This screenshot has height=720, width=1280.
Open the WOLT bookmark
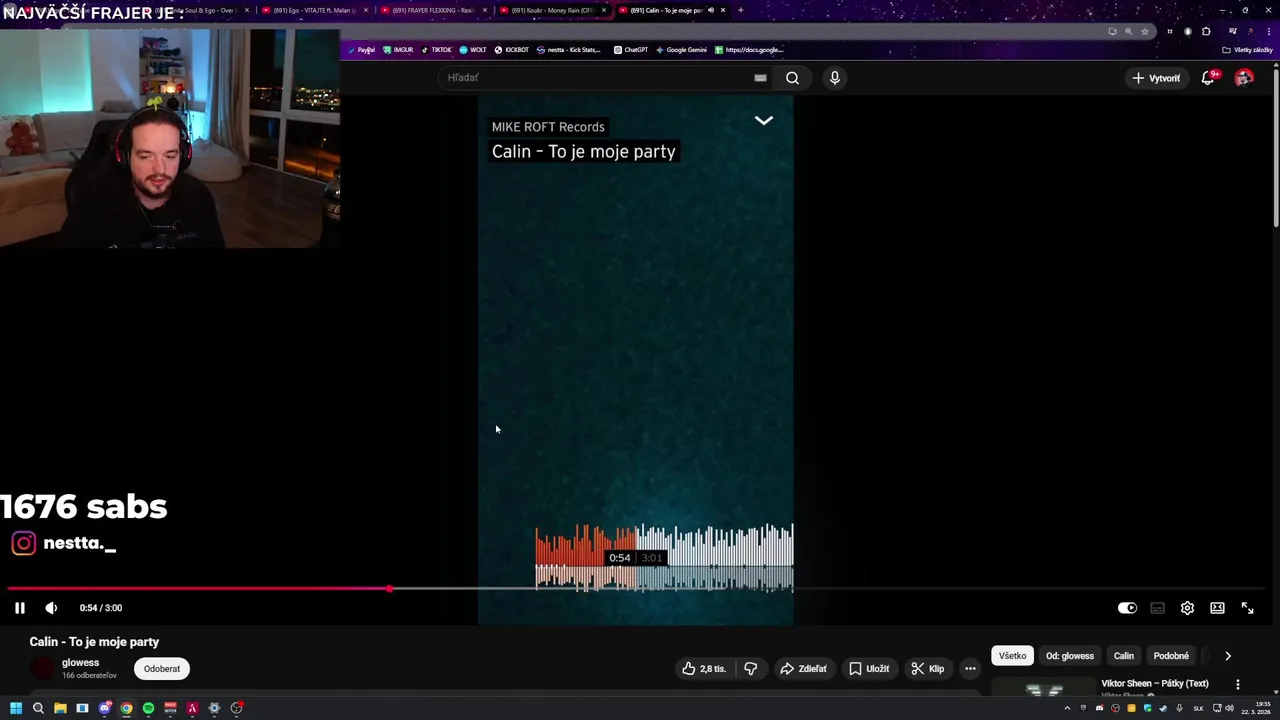(x=472, y=50)
